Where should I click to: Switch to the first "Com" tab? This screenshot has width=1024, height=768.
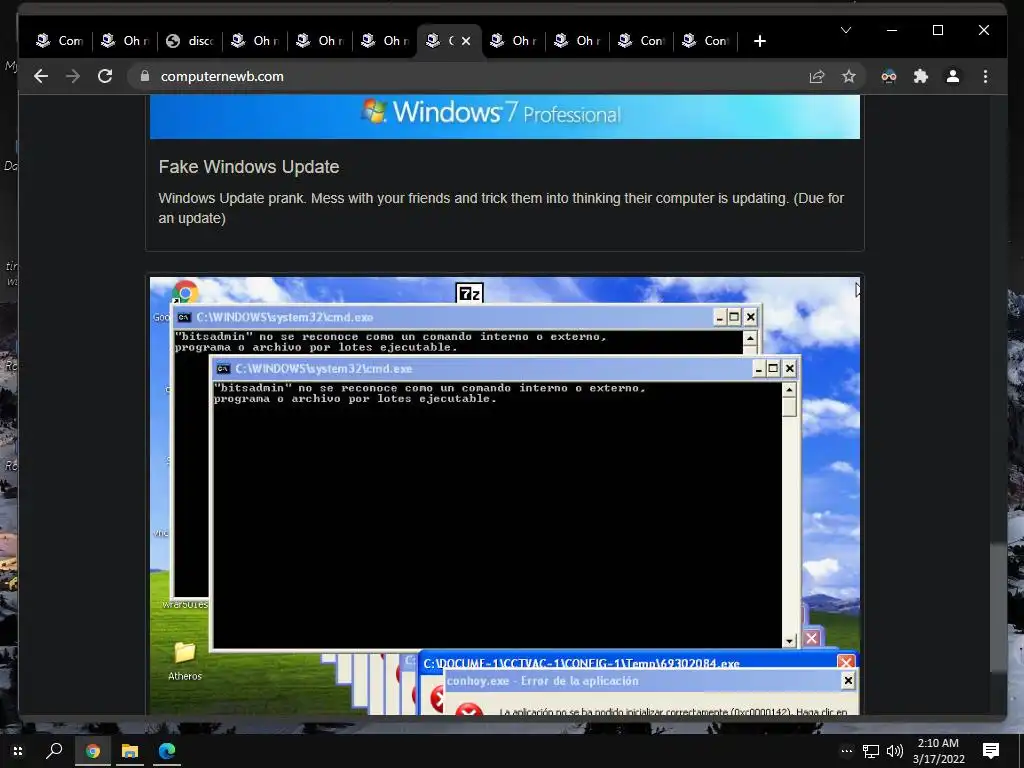pyautogui.click(x=60, y=41)
